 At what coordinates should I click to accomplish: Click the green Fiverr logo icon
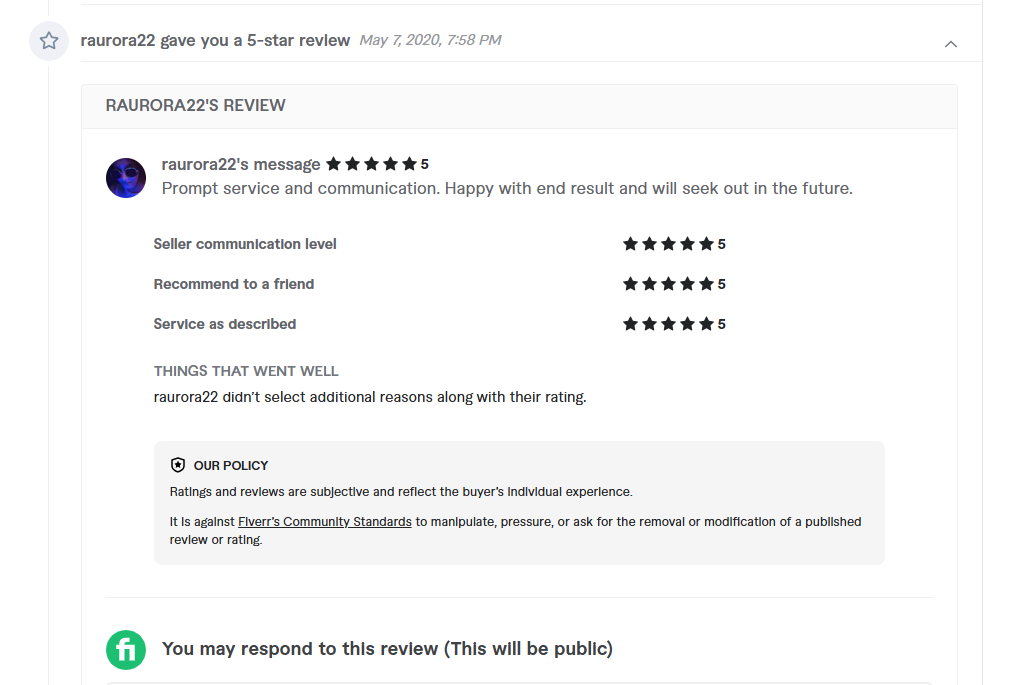click(x=126, y=649)
